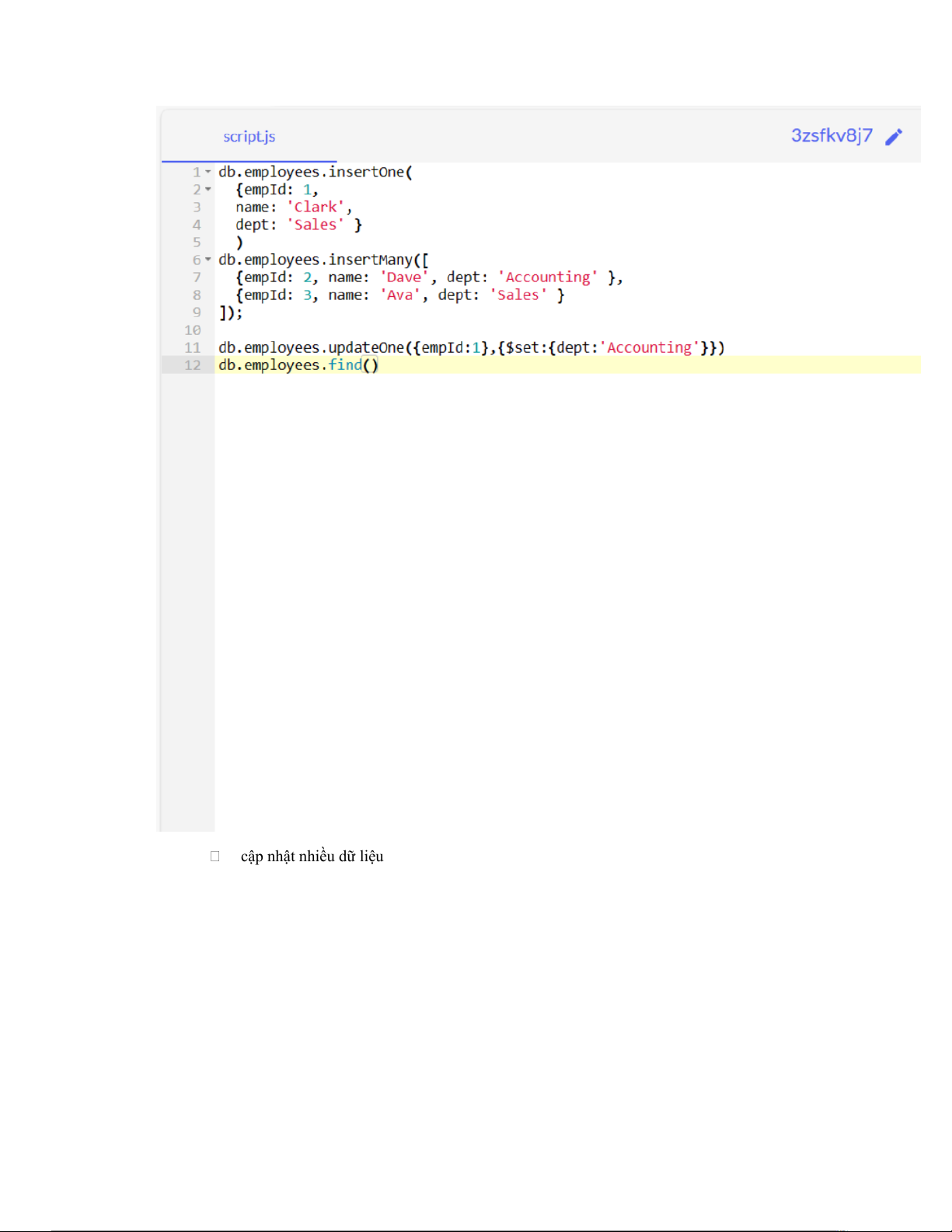Click line number 12 in the gutter

tap(192, 365)
